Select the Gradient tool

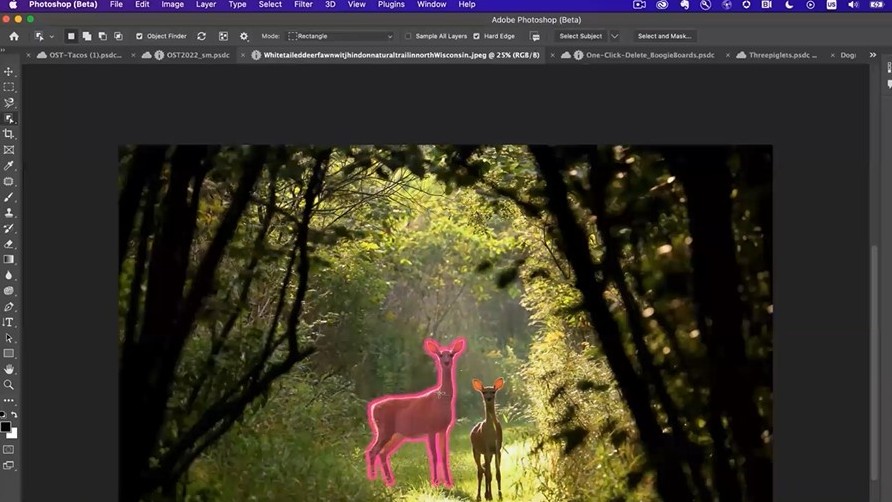tap(9, 260)
